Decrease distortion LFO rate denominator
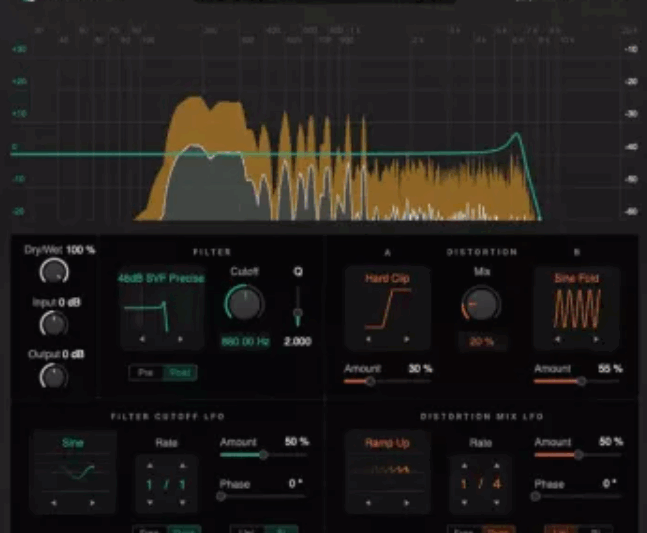This screenshot has height=533, width=647. coord(497,502)
